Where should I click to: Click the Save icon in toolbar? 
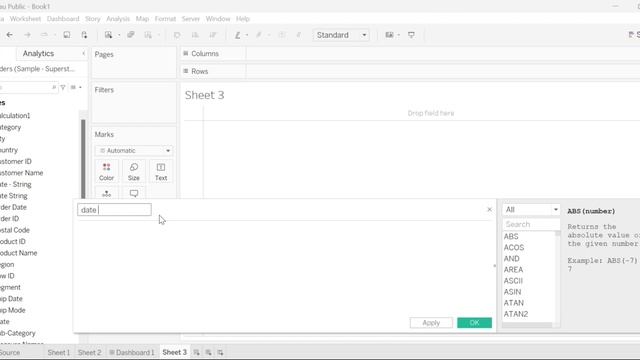67,35
